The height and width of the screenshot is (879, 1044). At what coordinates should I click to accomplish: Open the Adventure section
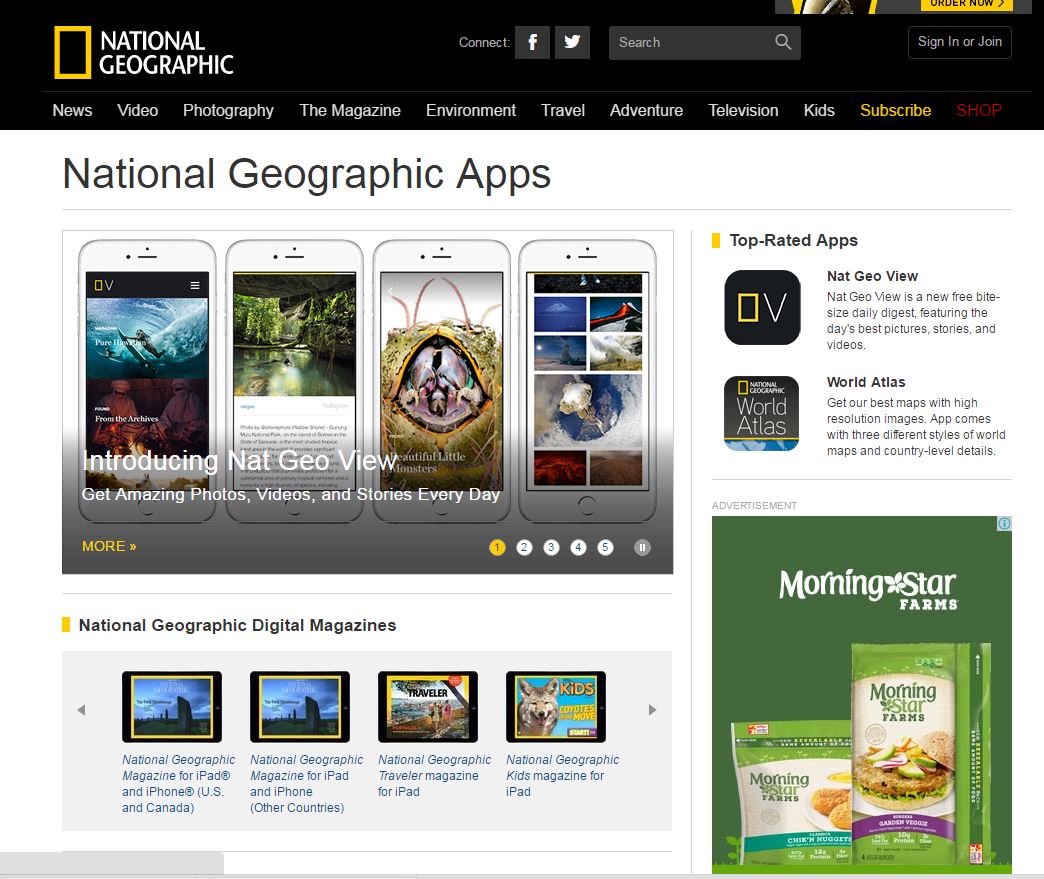[x=647, y=111]
